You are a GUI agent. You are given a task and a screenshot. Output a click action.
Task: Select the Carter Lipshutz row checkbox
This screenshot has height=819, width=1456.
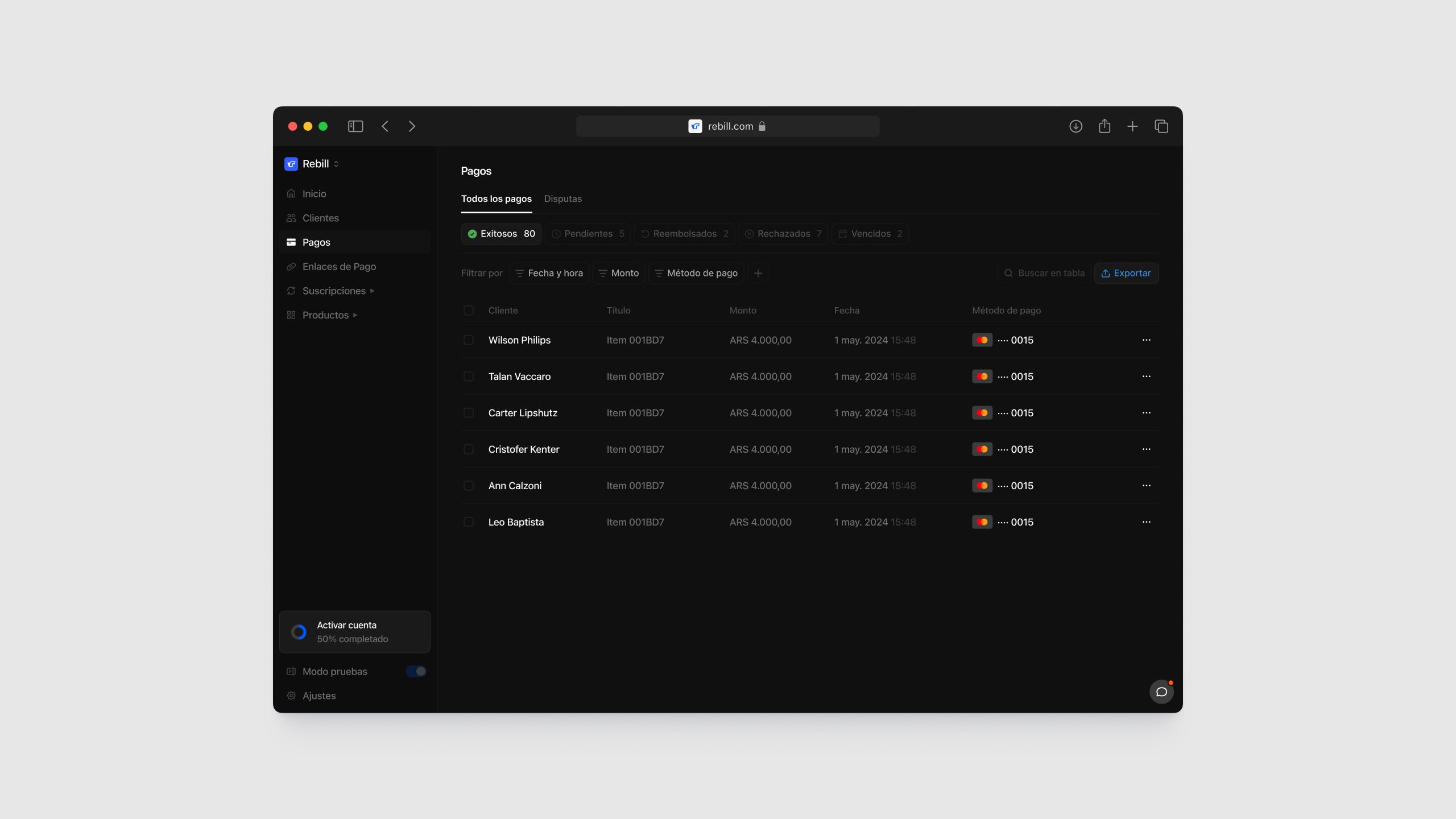(x=469, y=413)
